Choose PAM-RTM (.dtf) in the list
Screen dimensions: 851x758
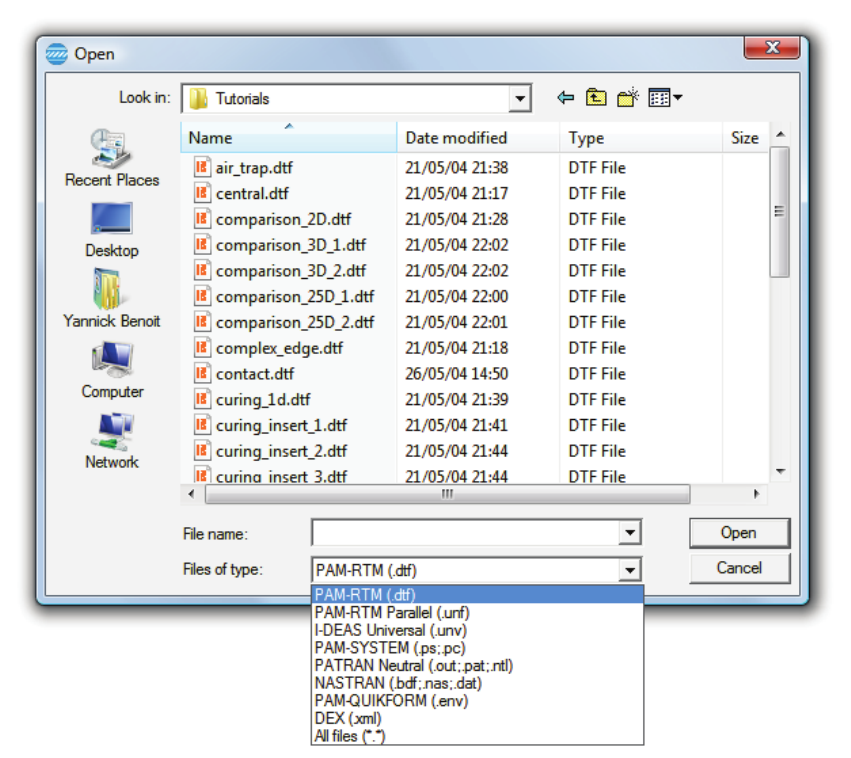[478, 595]
